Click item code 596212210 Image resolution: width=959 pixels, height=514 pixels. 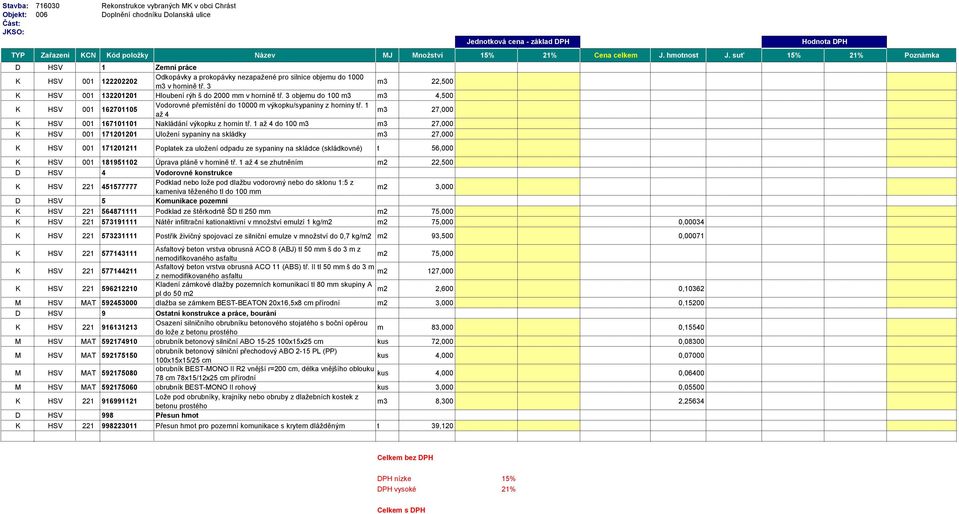[x=119, y=288]
